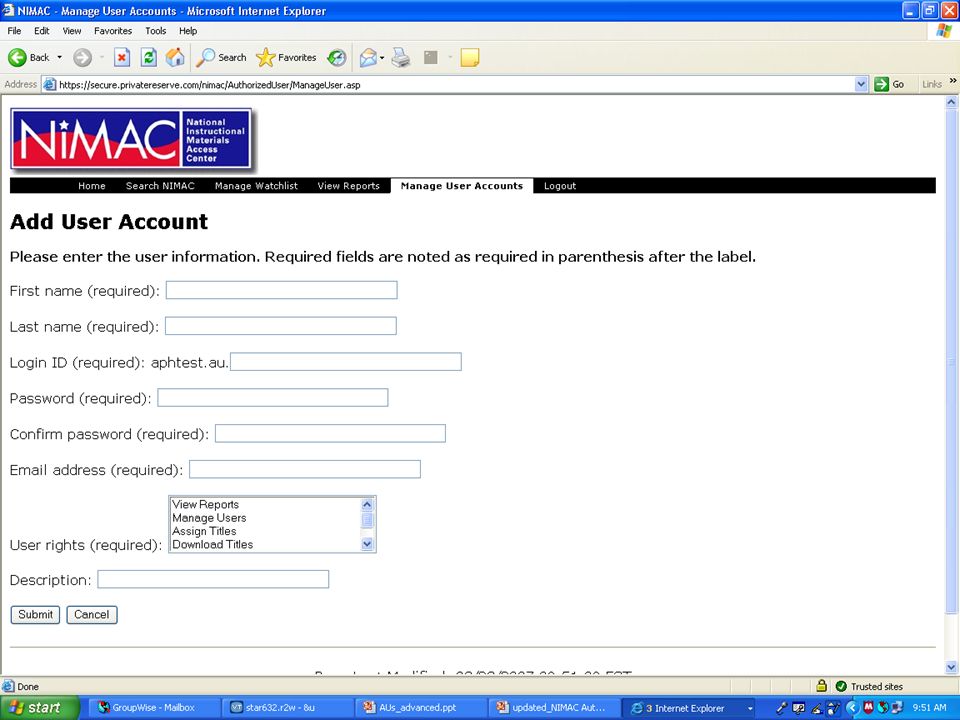
Task: Open the Edit menu
Action: click(42, 31)
